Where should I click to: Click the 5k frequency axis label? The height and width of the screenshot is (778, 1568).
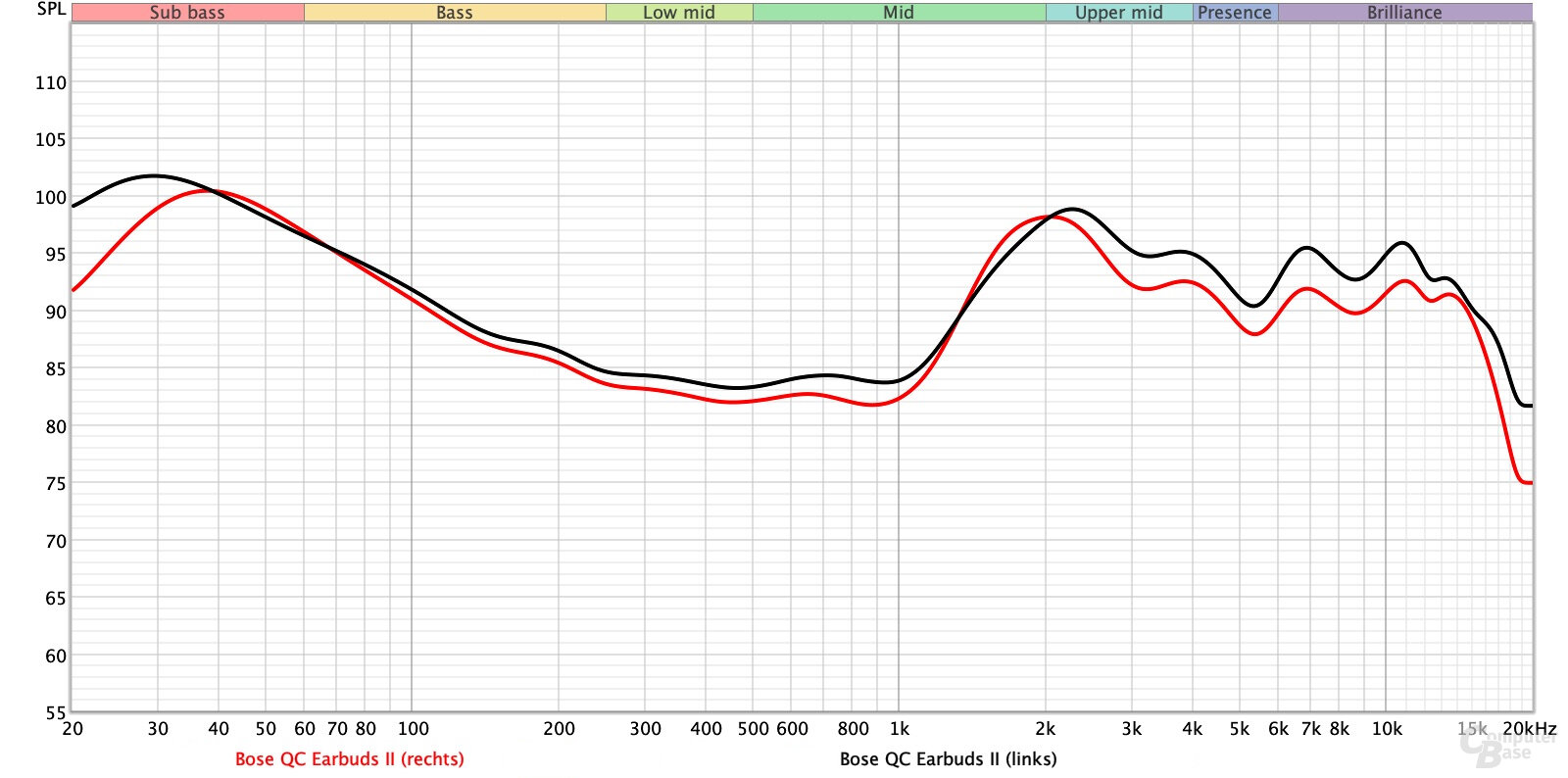[1240, 729]
